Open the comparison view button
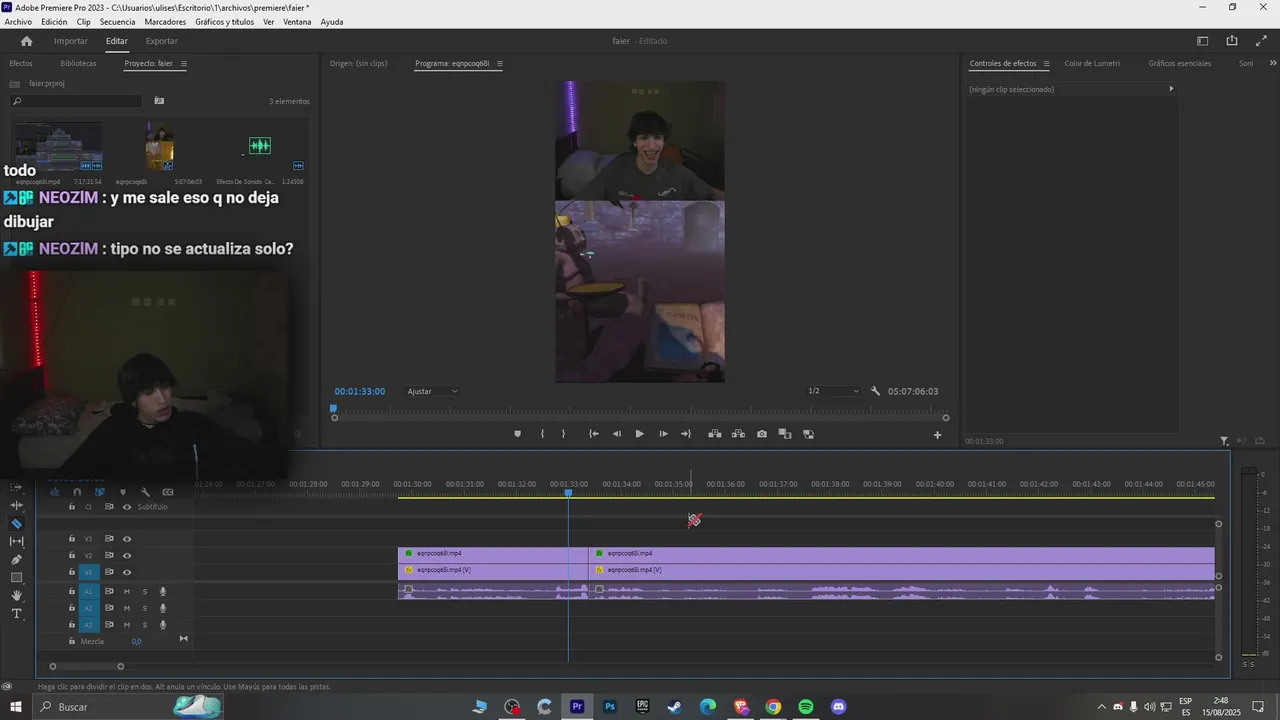 tap(785, 434)
